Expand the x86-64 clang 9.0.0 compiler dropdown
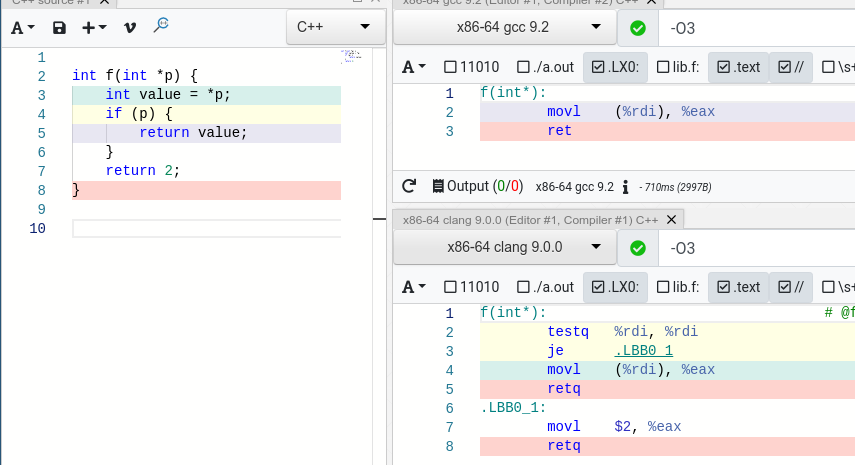This screenshot has width=855, height=465. coord(504,247)
